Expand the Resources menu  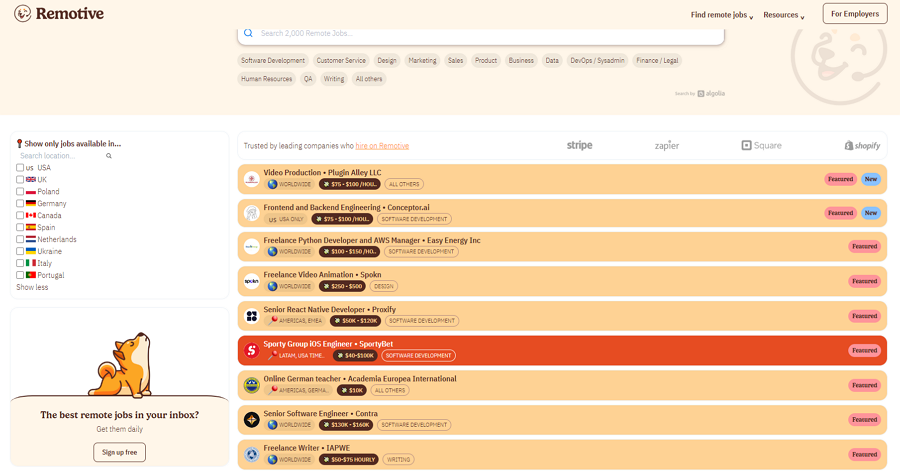(x=784, y=15)
